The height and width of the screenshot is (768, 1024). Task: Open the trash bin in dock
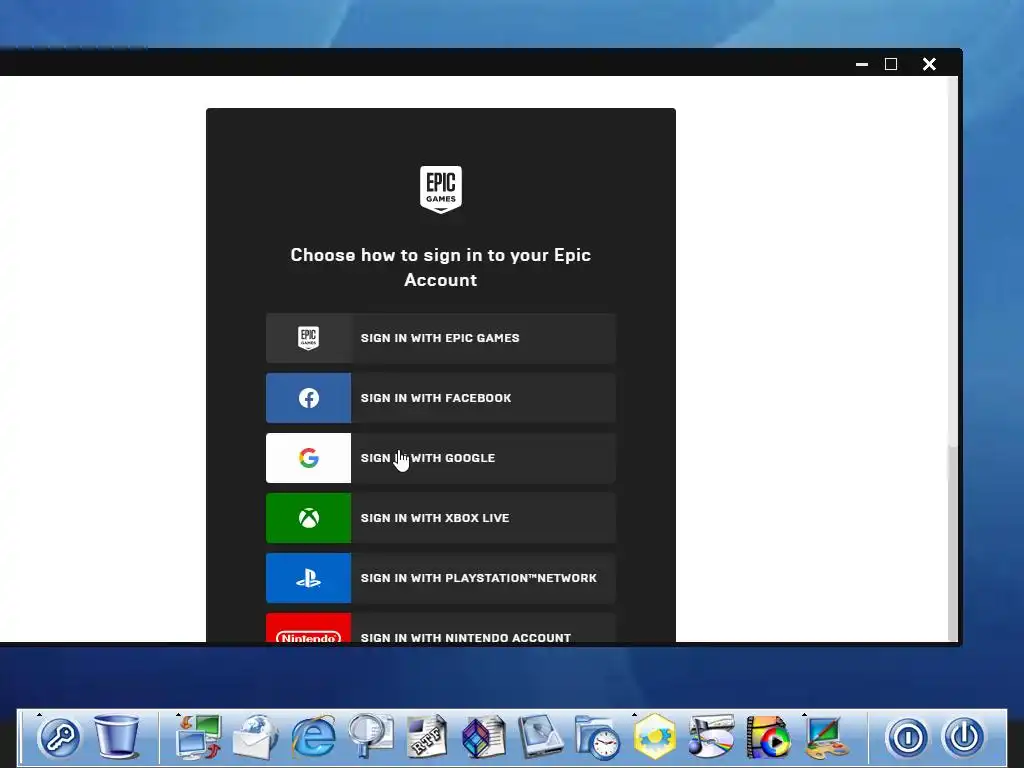click(x=116, y=736)
